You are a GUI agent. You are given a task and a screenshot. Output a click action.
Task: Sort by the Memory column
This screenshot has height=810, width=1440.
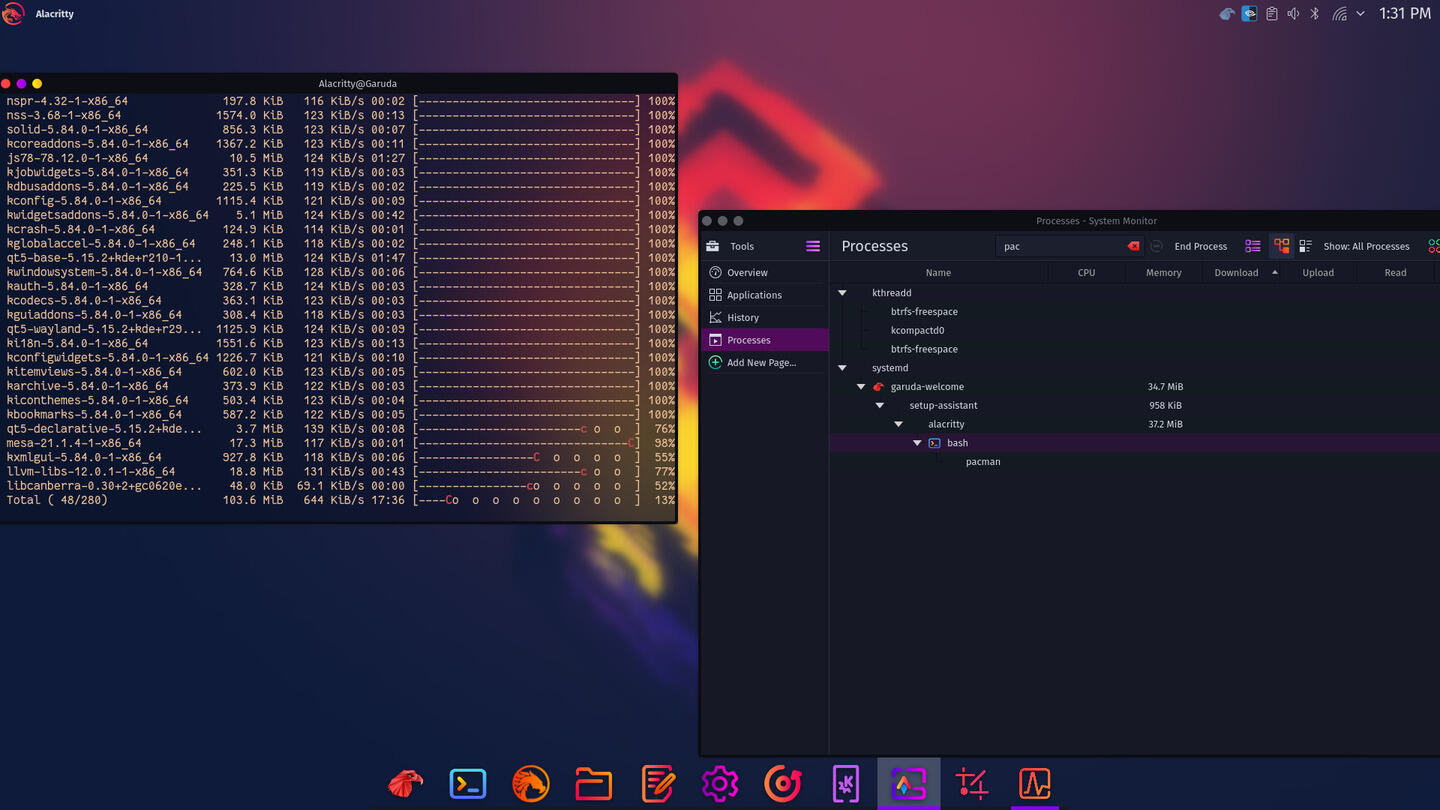1163,272
